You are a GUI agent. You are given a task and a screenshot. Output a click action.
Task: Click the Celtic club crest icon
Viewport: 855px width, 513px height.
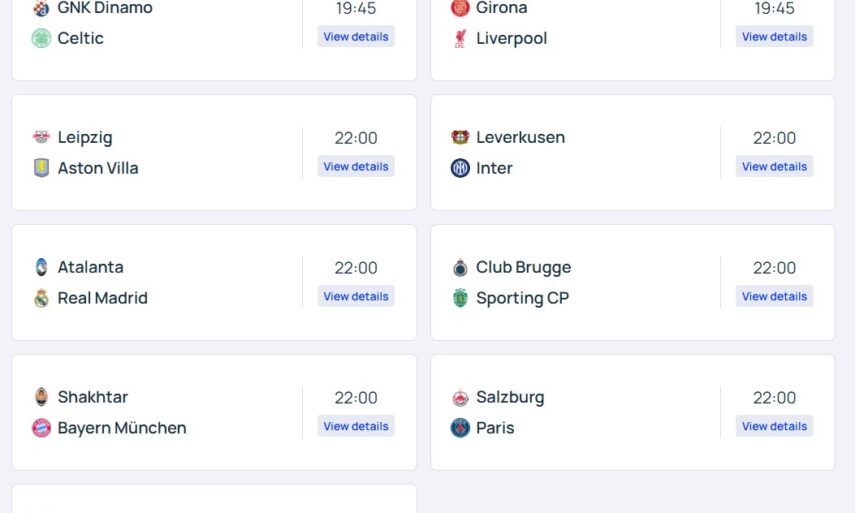click(x=41, y=38)
